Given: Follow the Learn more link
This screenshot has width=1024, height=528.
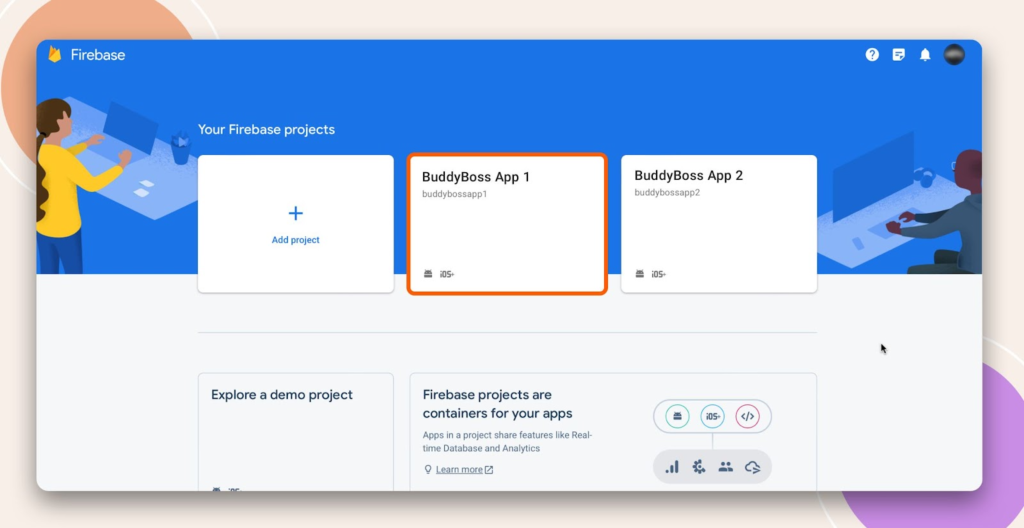Looking at the screenshot, I should tap(459, 469).
